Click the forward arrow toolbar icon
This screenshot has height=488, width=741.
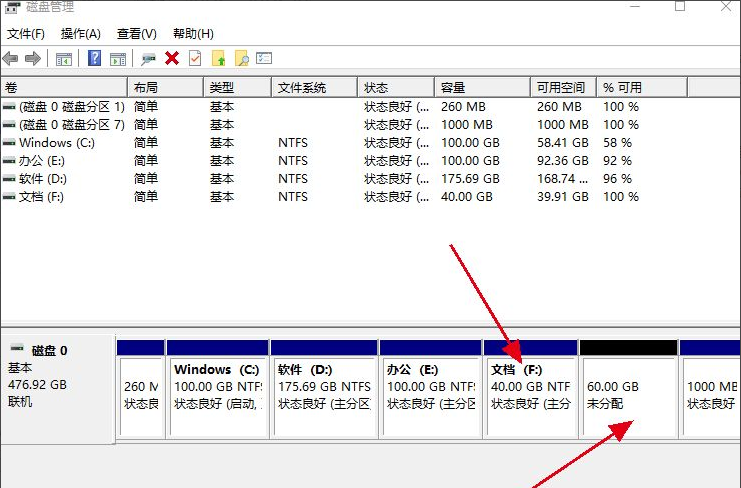[32, 59]
